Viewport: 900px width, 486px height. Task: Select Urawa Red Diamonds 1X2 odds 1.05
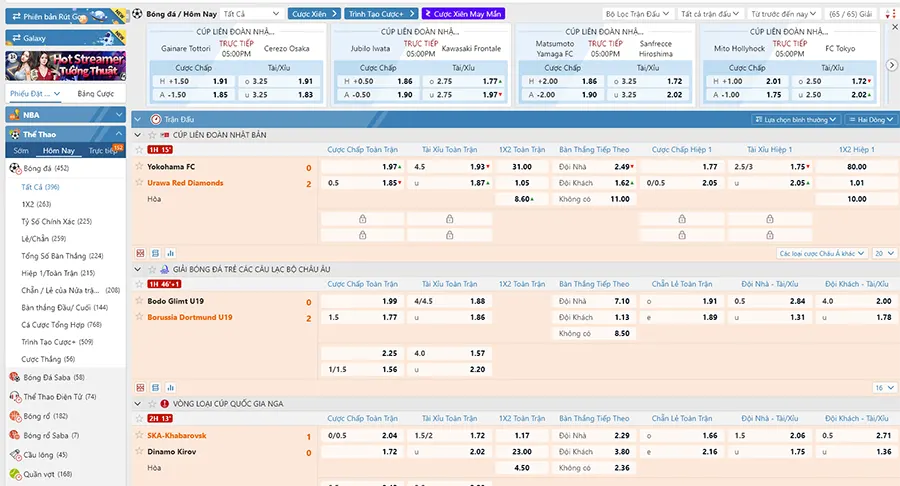point(522,182)
